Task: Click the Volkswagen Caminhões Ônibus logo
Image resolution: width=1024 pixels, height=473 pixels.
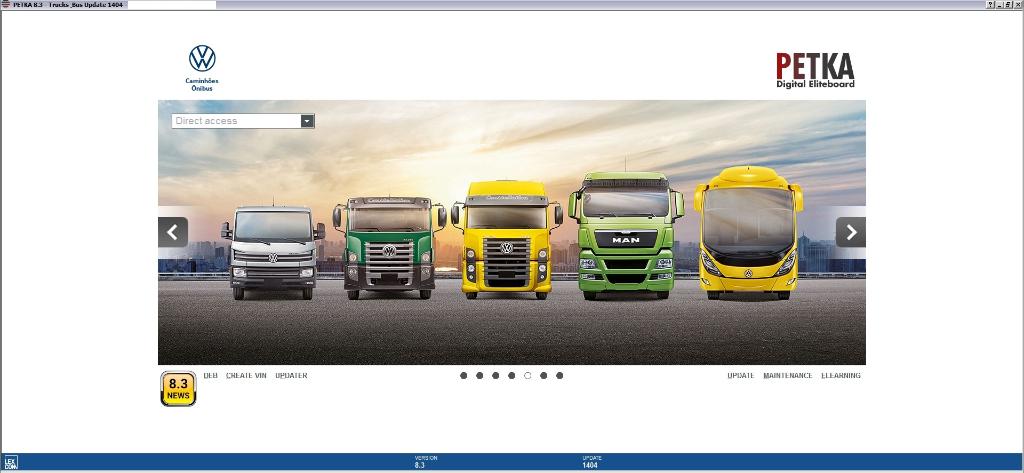Action: point(202,68)
